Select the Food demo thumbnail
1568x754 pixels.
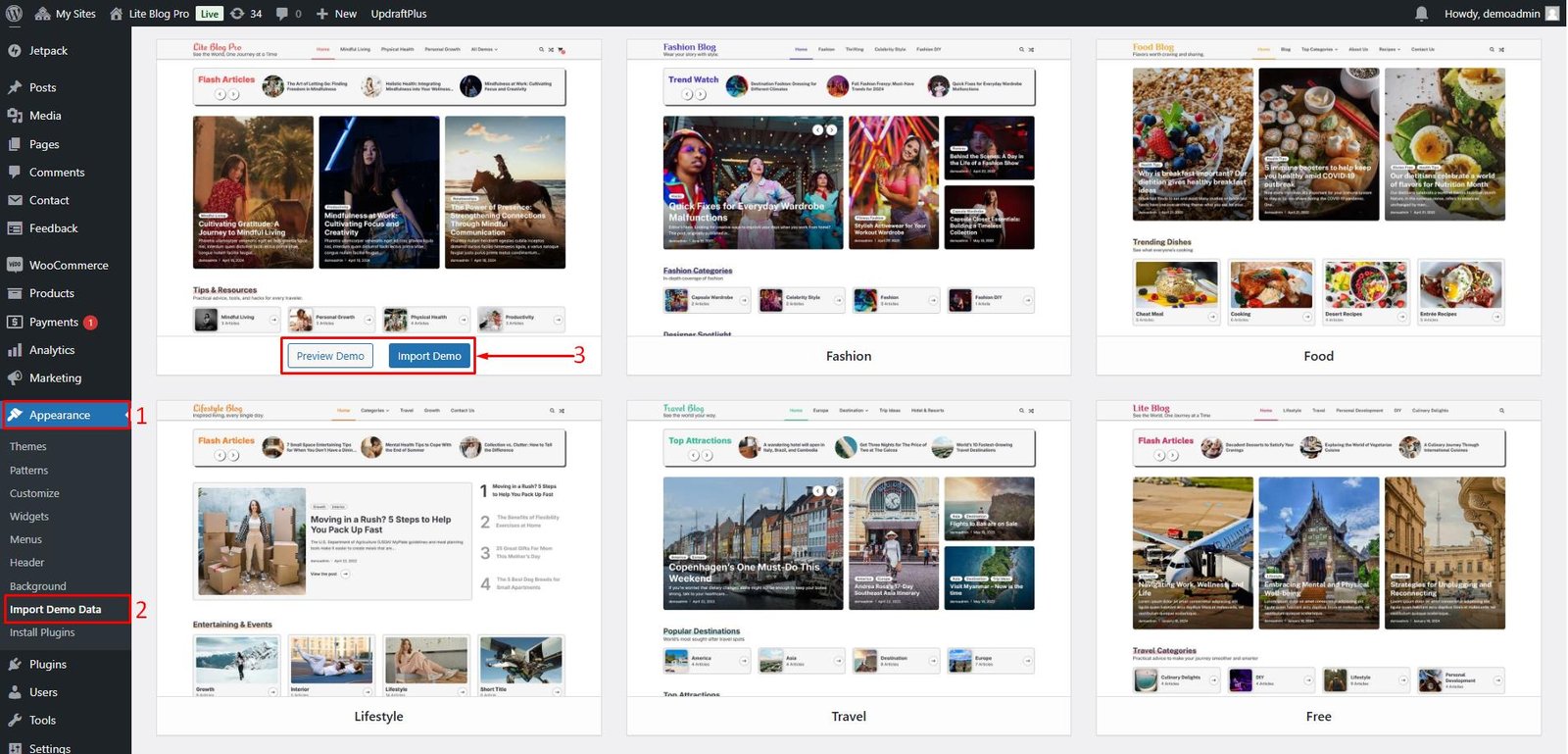pos(1319,187)
